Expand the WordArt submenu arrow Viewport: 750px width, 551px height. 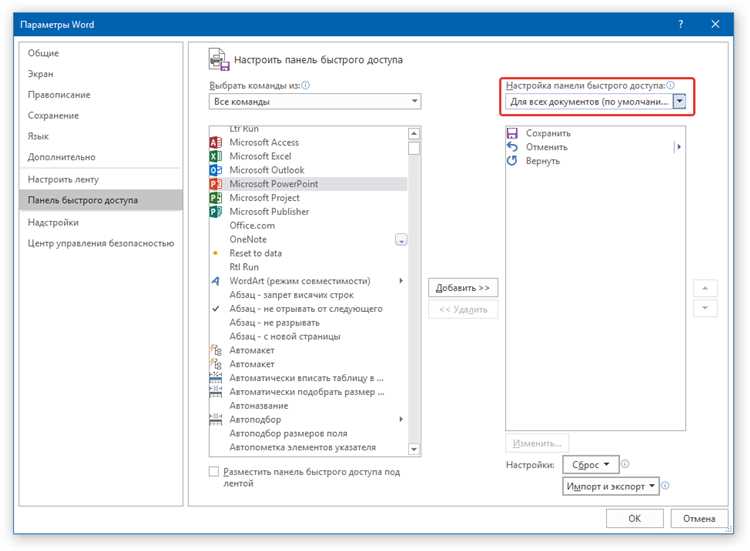pos(401,281)
